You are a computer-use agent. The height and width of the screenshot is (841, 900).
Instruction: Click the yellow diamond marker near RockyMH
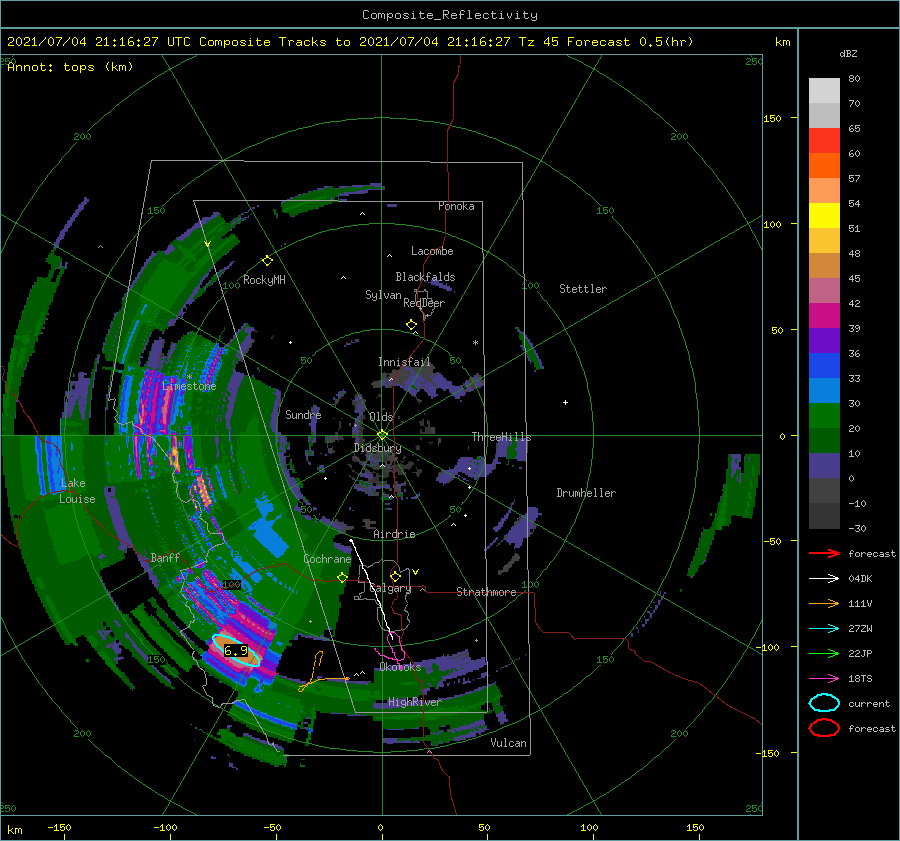pyautogui.click(x=267, y=261)
